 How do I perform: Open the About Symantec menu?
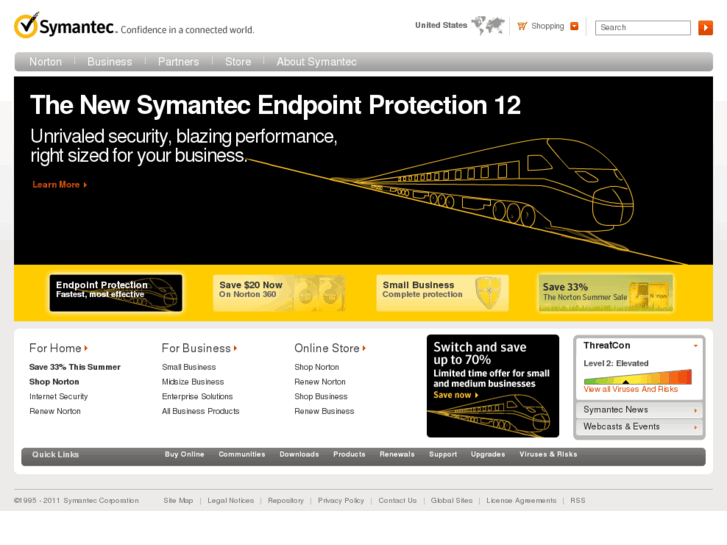pos(317,62)
